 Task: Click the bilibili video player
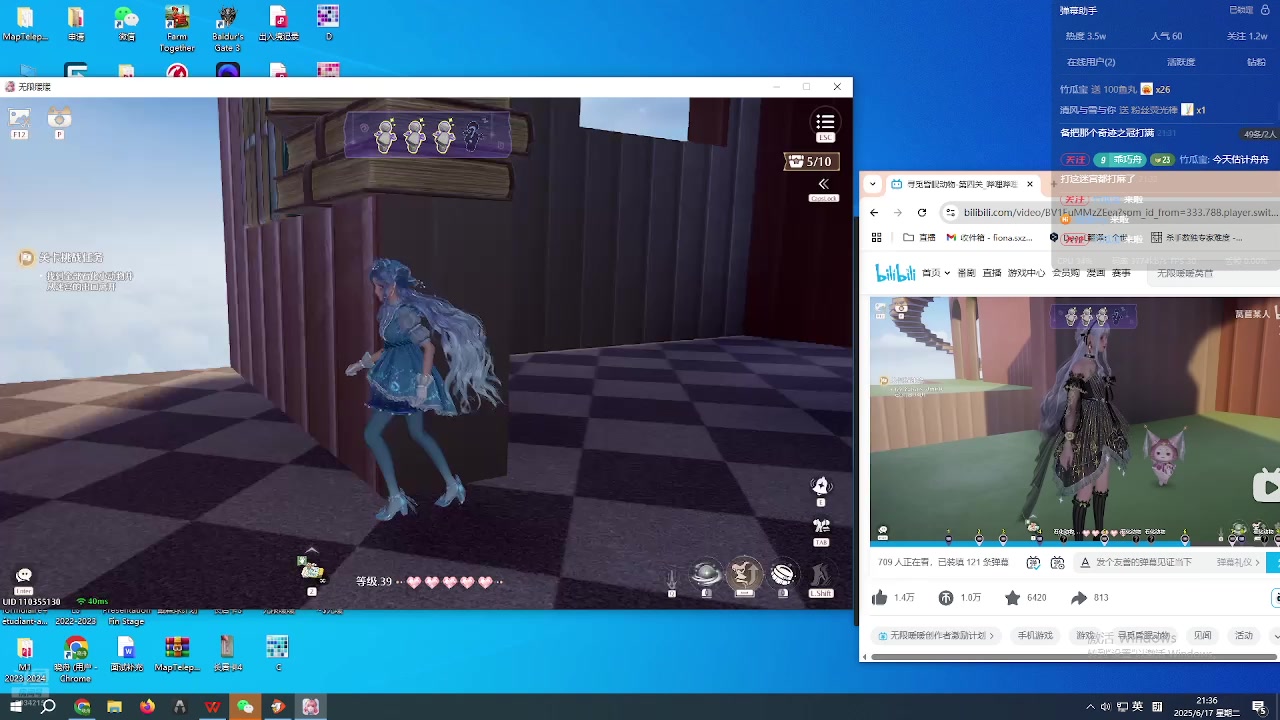[x=1074, y=420]
